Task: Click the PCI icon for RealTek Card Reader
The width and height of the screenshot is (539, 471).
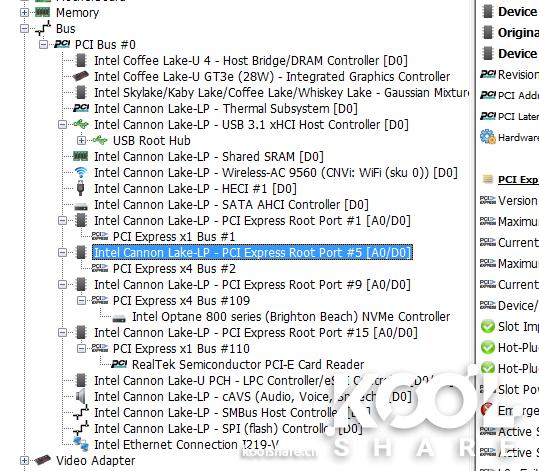Action: pos(119,364)
